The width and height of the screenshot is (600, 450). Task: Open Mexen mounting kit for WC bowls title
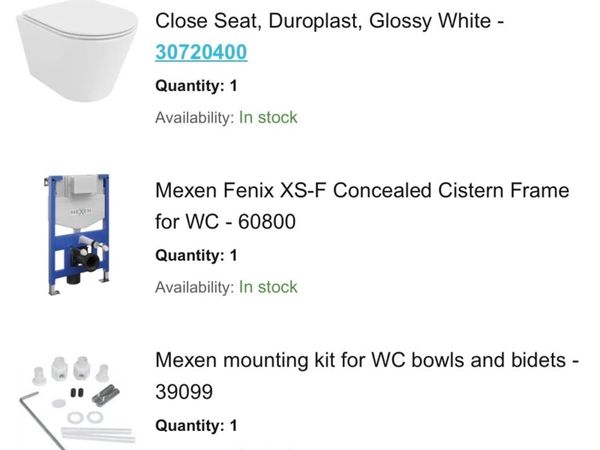[x=367, y=360]
